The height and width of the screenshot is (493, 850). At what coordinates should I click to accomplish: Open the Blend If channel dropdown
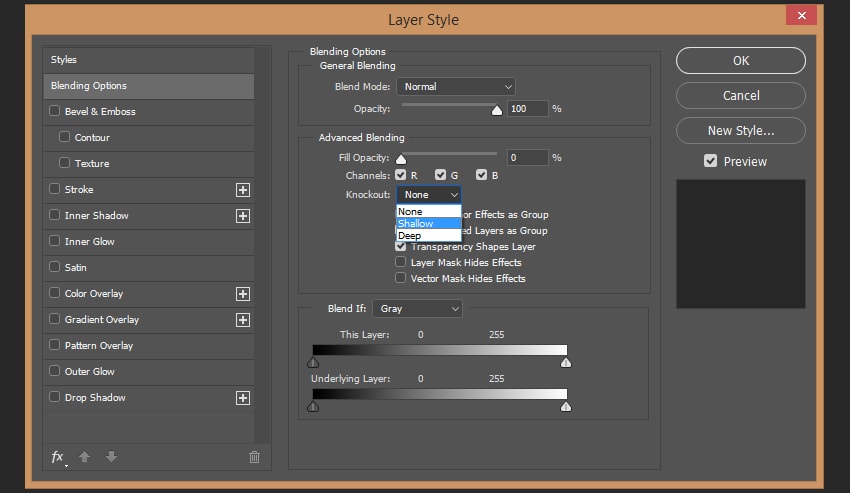pos(417,309)
